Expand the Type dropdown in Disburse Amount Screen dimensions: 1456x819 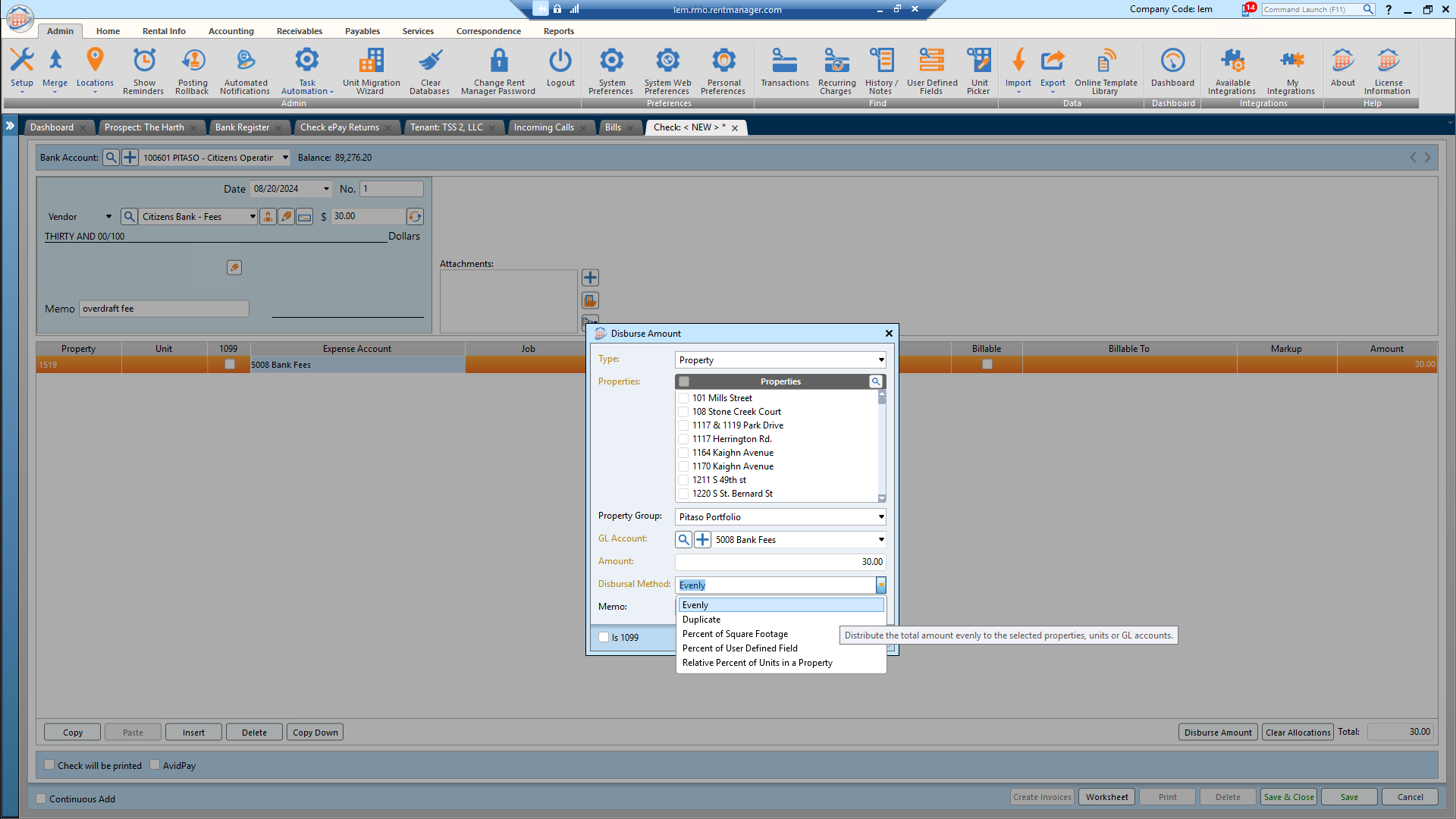tap(881, 360)
